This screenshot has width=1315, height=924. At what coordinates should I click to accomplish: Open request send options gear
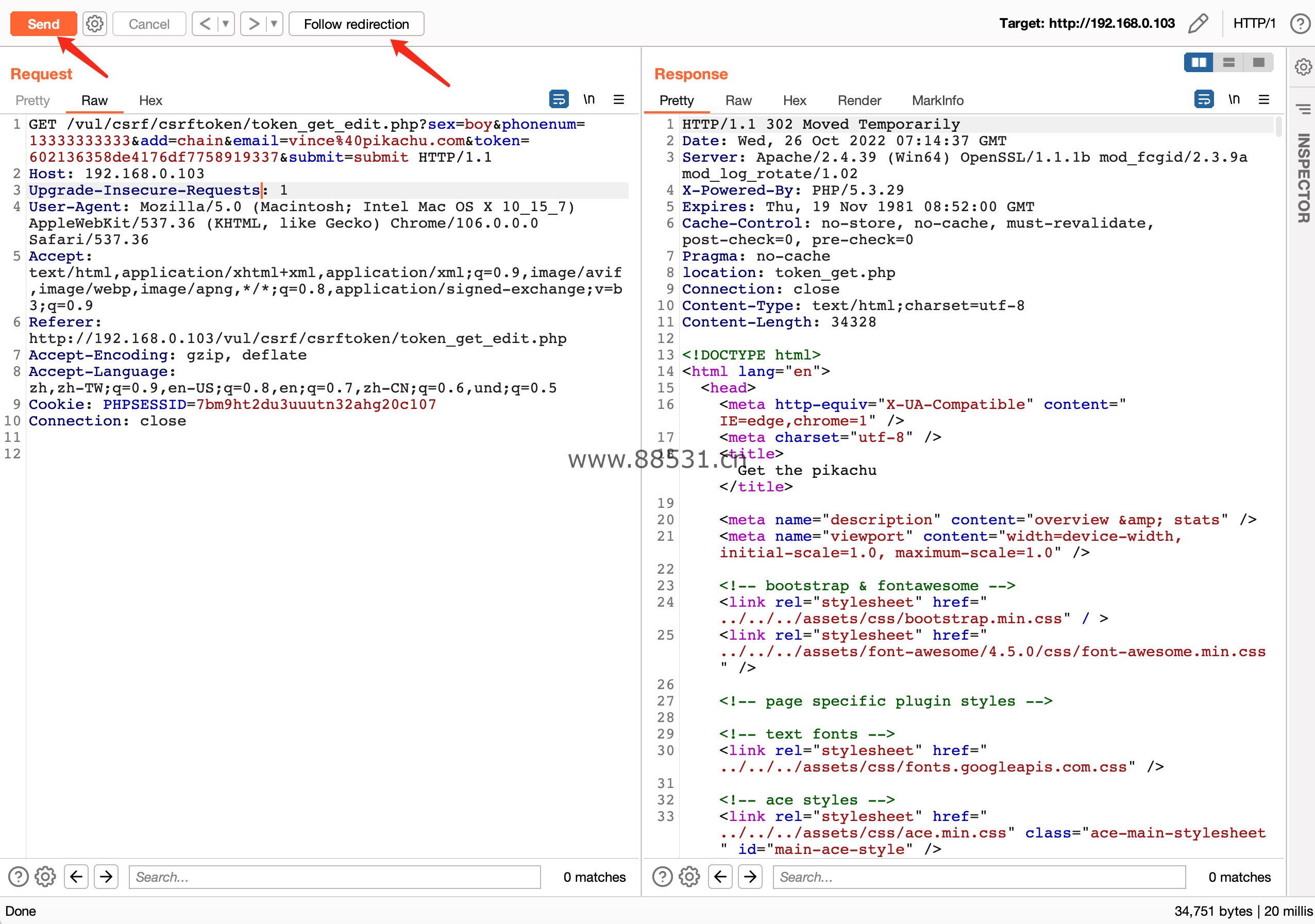94,24
